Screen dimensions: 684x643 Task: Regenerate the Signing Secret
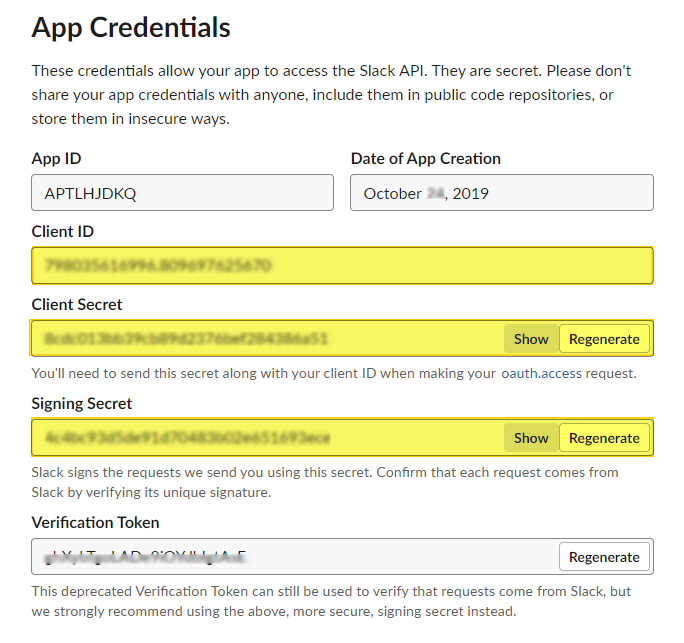click(604, 438)
